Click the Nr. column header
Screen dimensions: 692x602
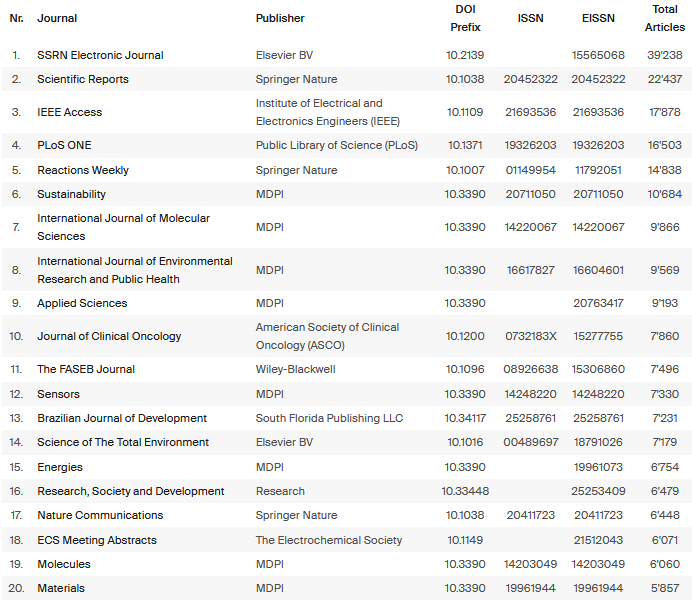tap(16, 18)
